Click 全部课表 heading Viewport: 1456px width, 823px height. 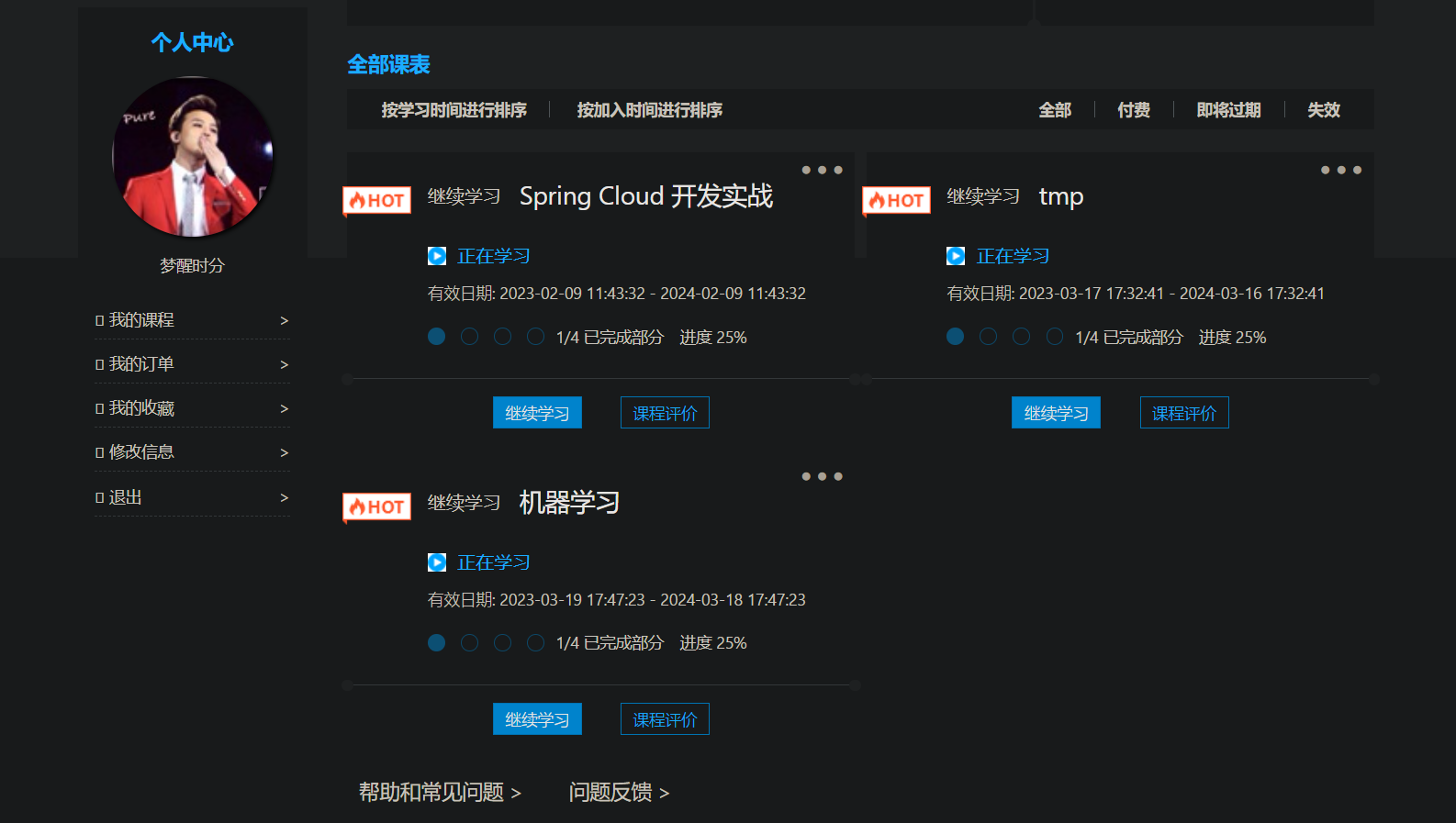click(x=389, y=64)
